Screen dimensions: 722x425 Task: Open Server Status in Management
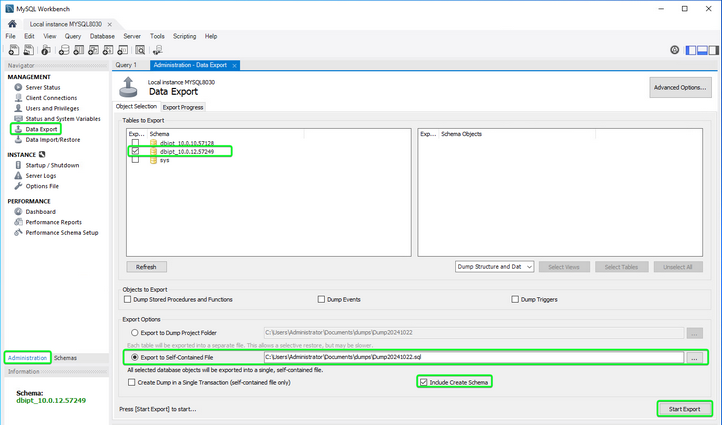pyautogui.click(x=43, y=87)
